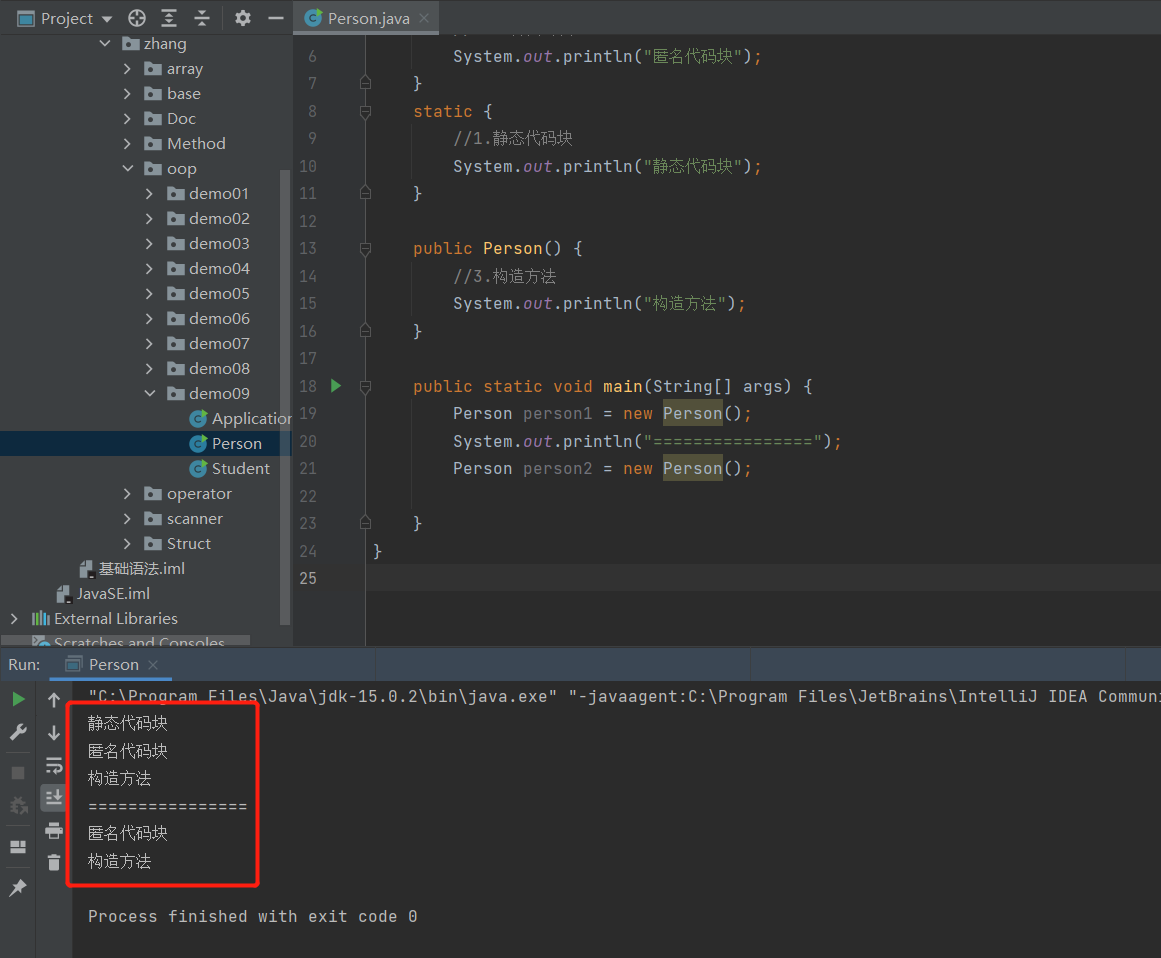
Task: Expand External Libraries node
Action: pyautogui.click(x=14, y=618)
